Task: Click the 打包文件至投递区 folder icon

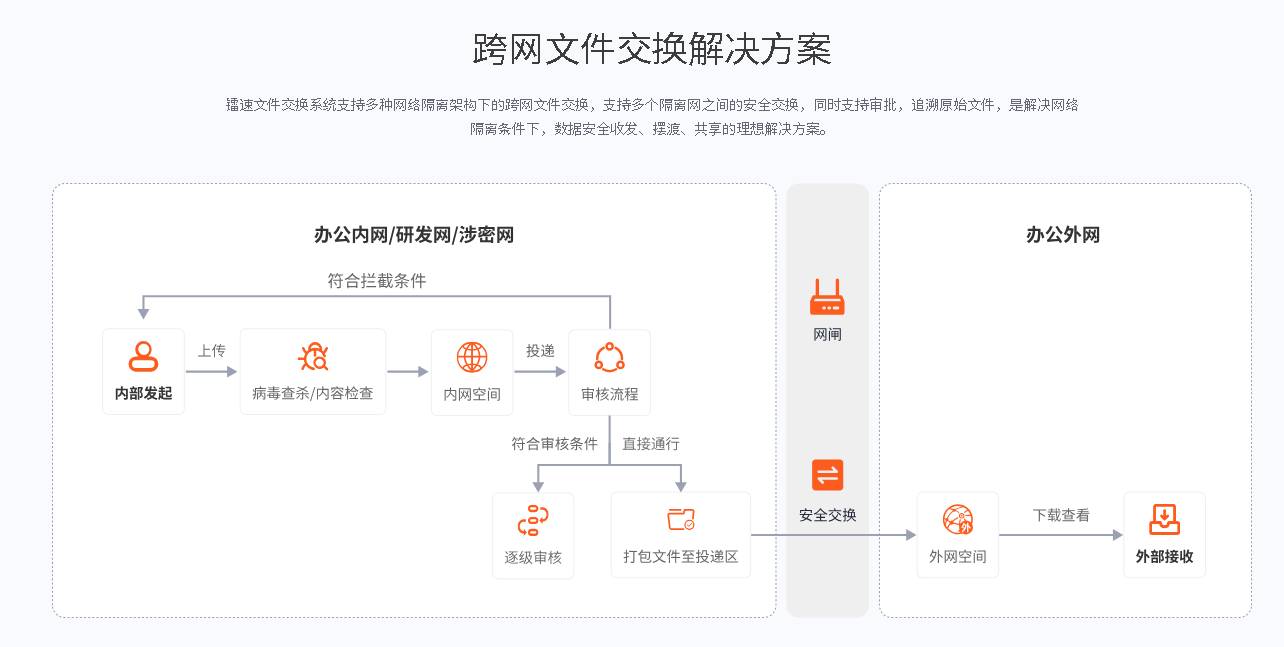Action: (680, 520)
